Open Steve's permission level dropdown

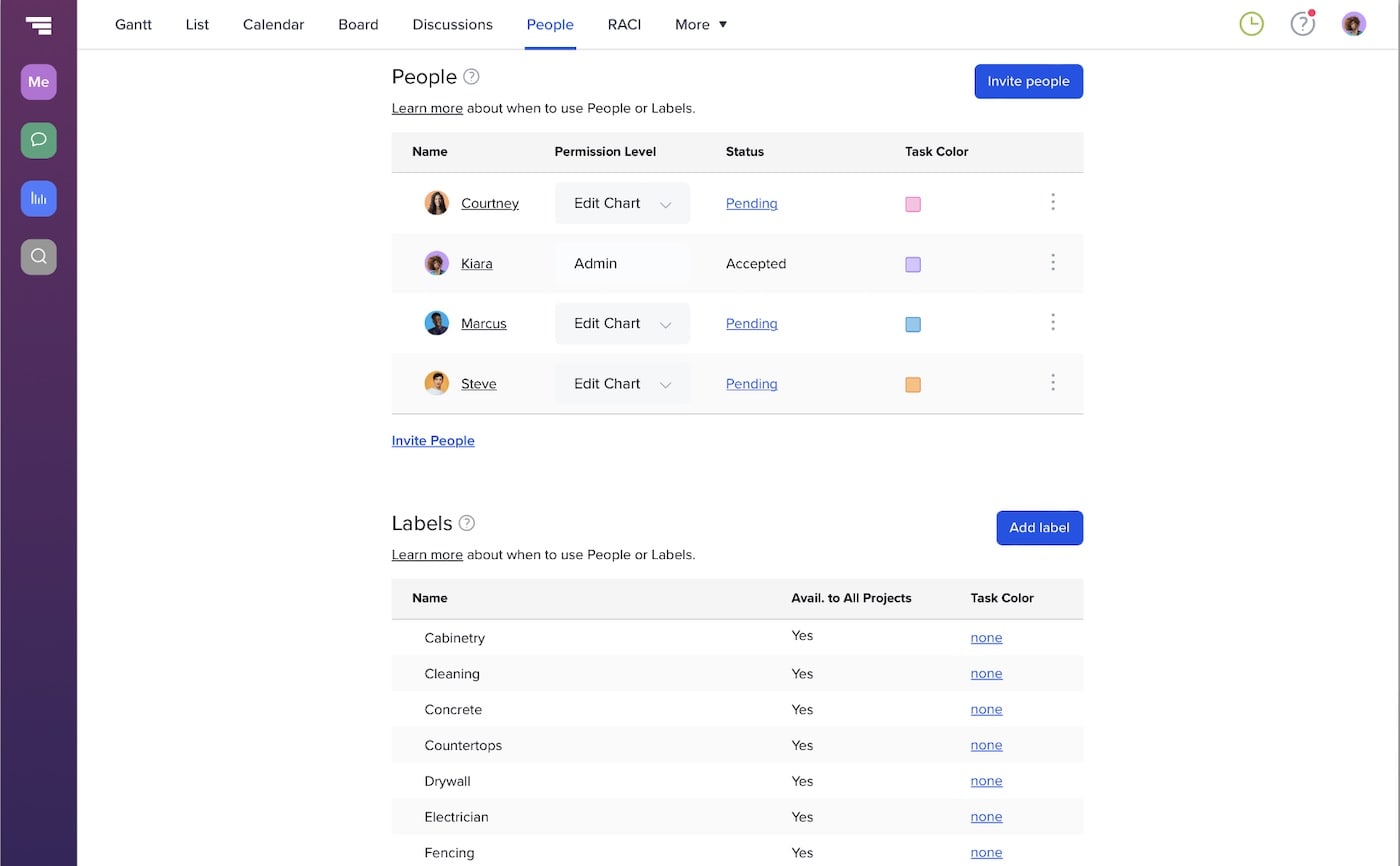click(666, 383)
